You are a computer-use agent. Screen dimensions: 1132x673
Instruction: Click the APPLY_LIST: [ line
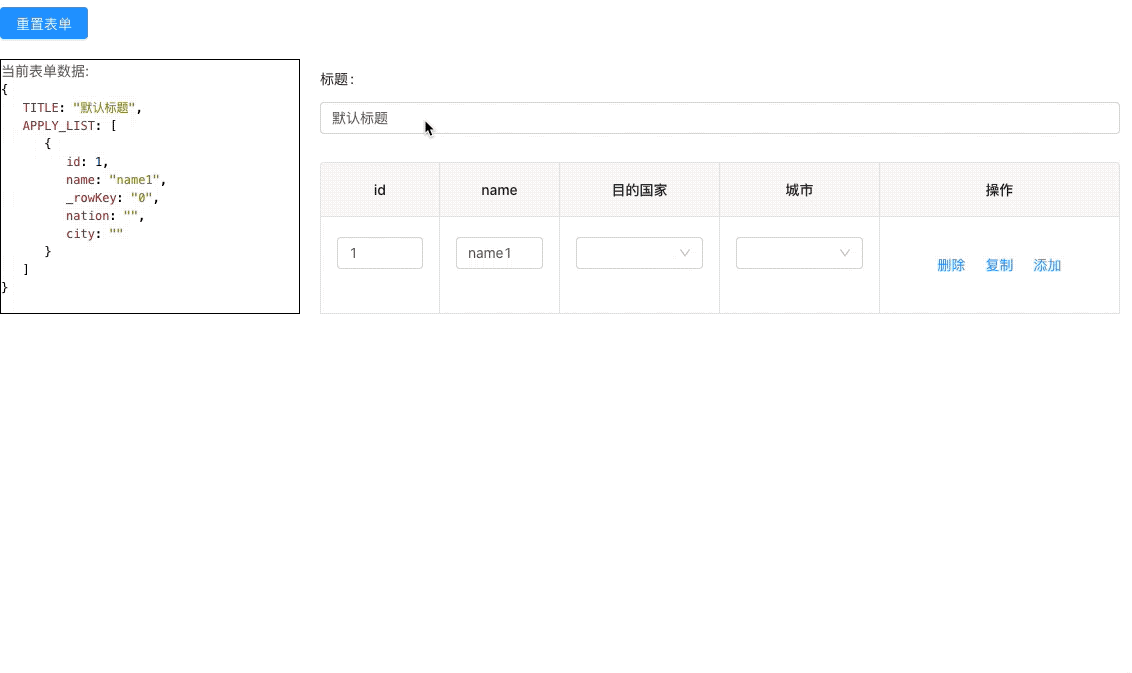69,126
